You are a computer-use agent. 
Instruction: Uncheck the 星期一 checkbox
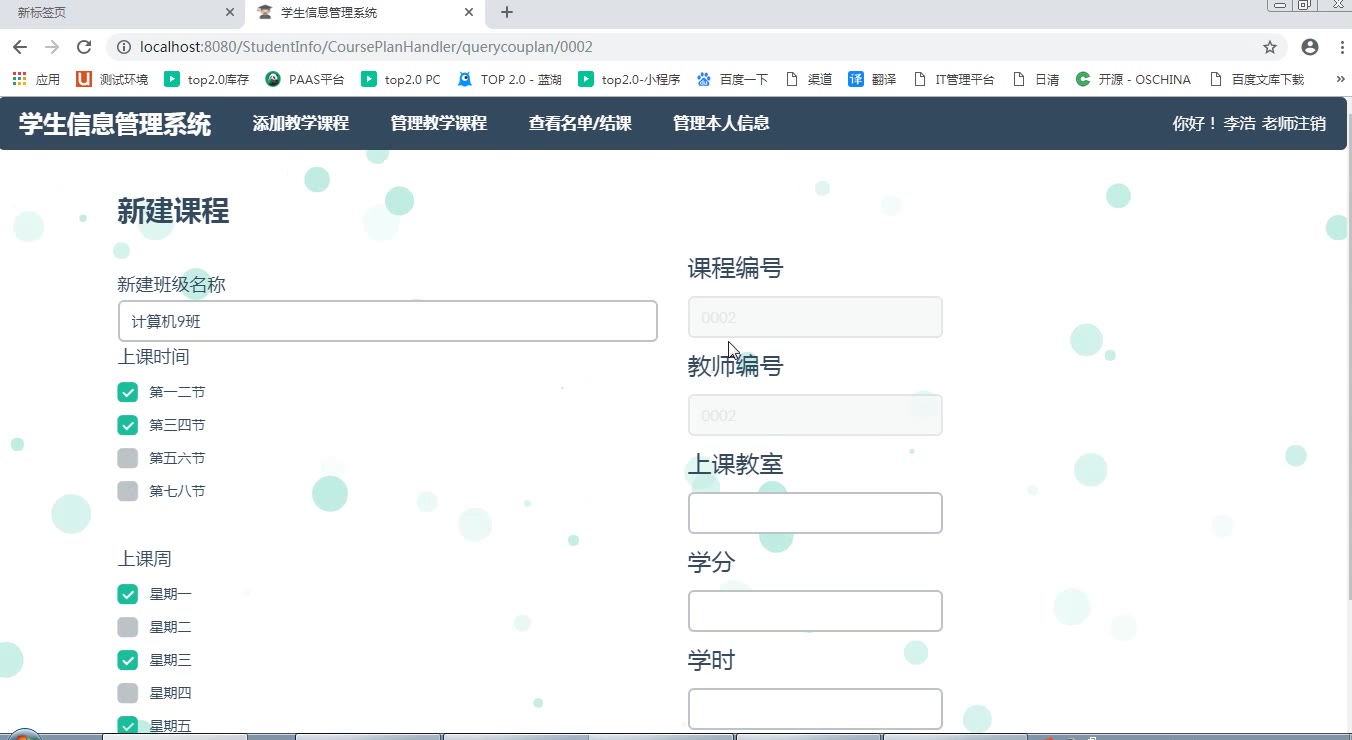[127, 594]
